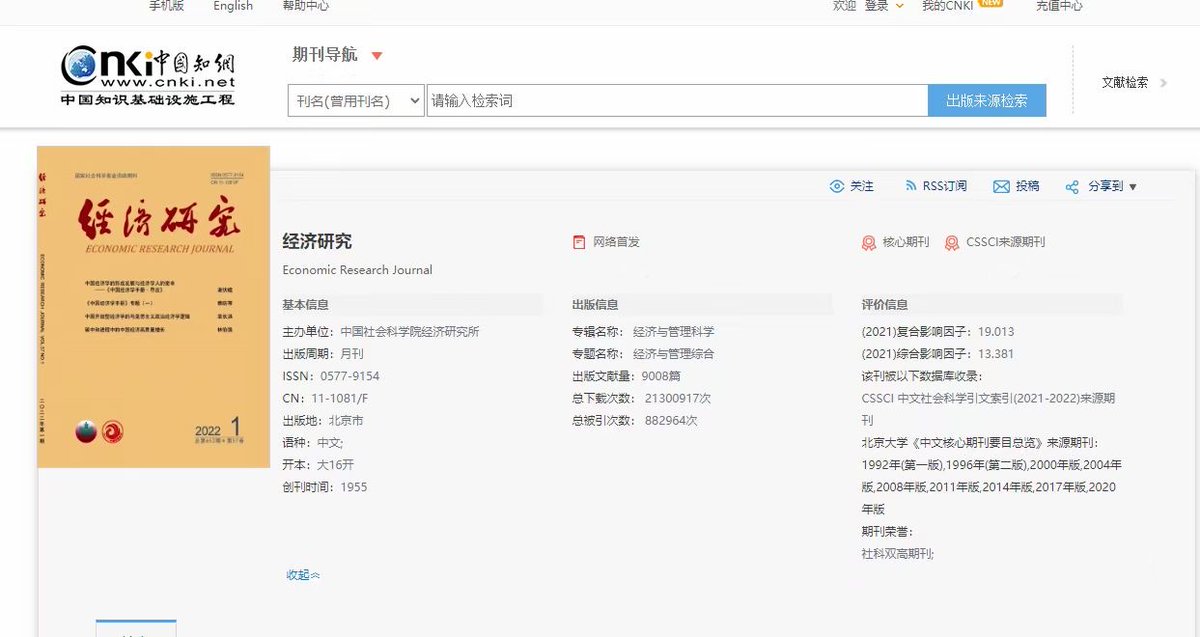Click the 登录 link
The height and width of the screenshot is (637, 1200).
click(x=877, y=6)
